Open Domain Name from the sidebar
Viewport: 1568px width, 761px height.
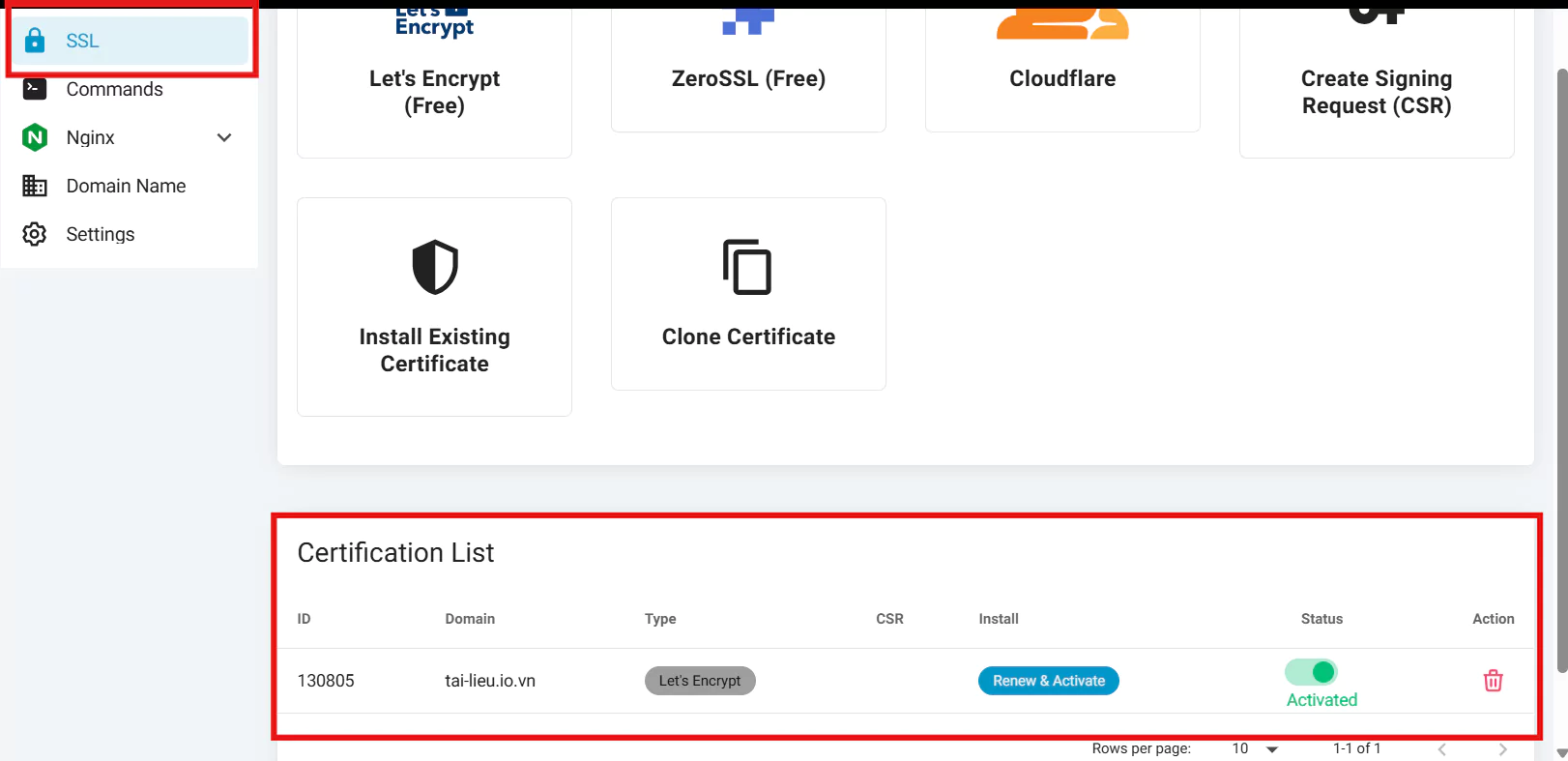click(126, 186)
